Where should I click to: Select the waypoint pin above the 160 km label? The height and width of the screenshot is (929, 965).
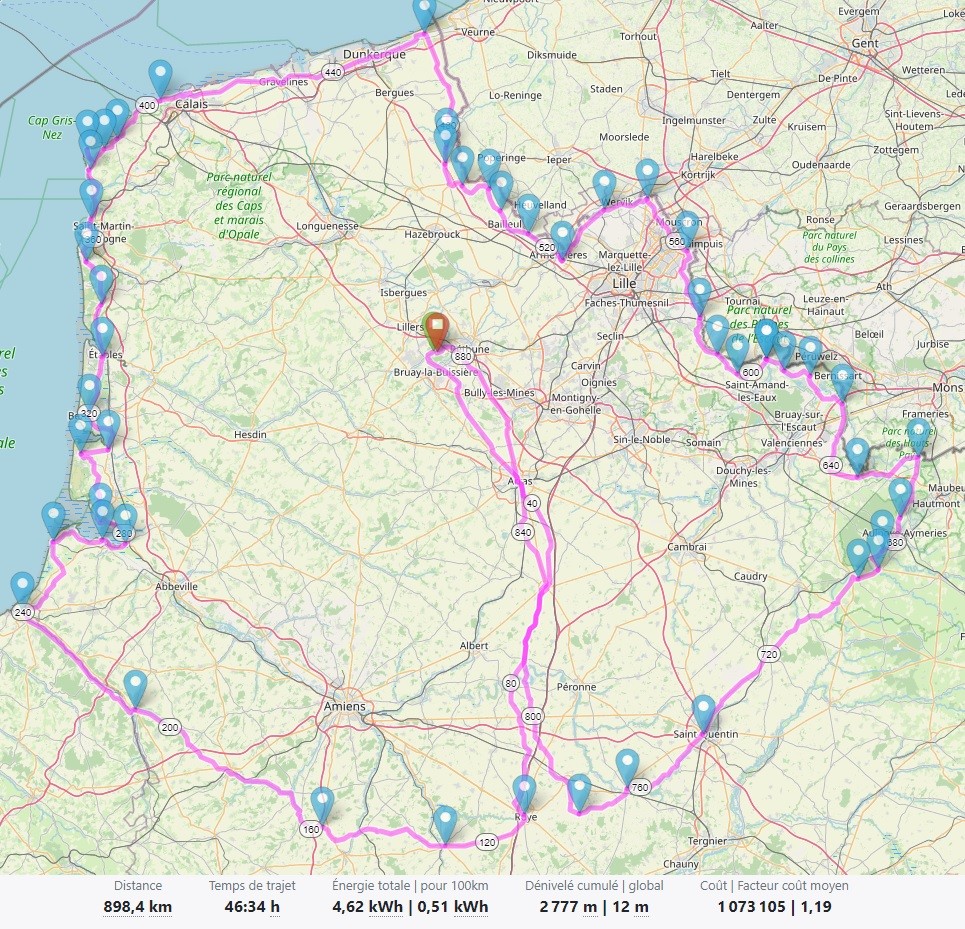(322, 803)
